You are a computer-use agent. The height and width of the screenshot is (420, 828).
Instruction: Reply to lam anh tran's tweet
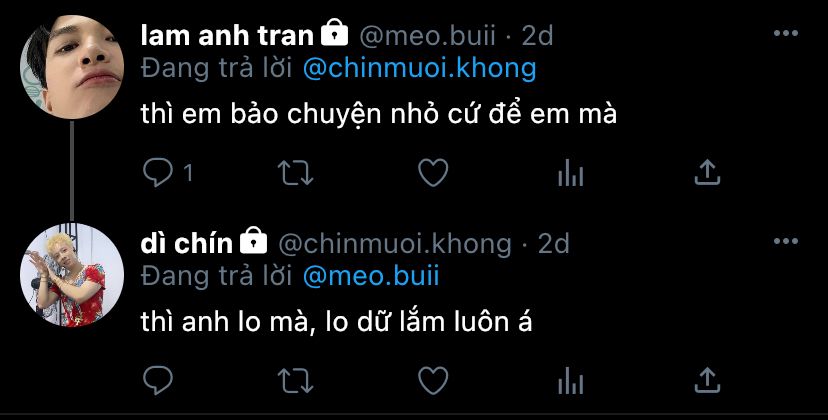[x=157, y=173]
